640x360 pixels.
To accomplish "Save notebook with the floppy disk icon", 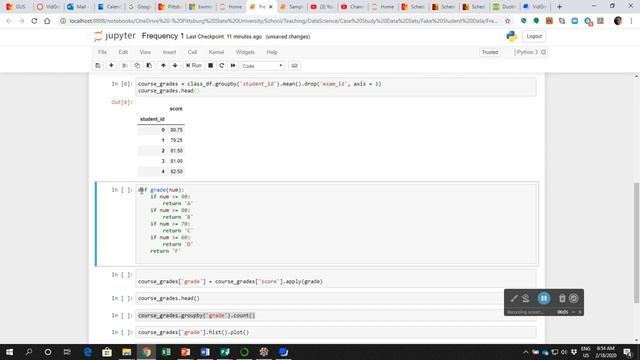I will tap(98, 66).
